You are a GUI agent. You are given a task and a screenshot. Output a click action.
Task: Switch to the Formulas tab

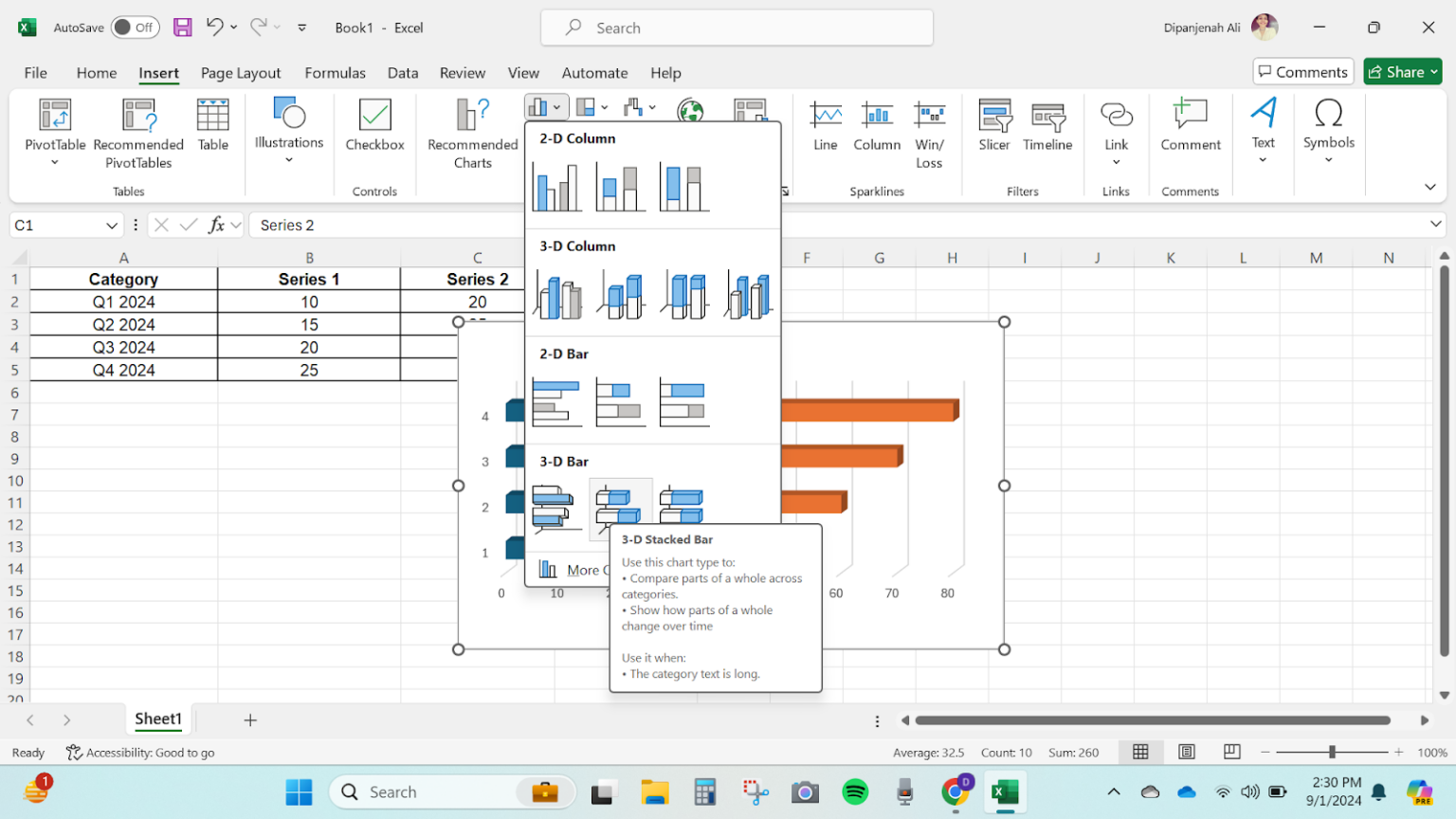coord(335,73)
